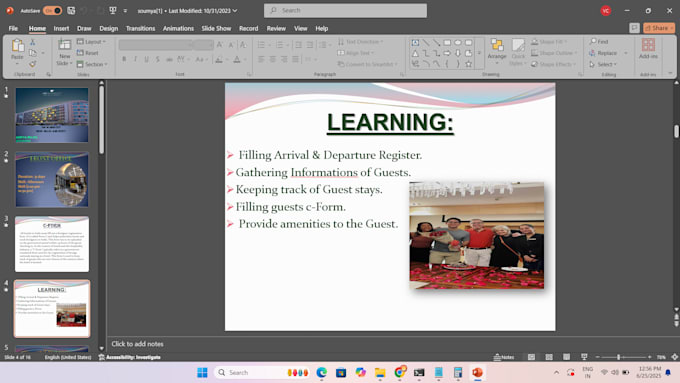Click the Share button
Viewport: 680px width, 383px height.
click(659, 28)
